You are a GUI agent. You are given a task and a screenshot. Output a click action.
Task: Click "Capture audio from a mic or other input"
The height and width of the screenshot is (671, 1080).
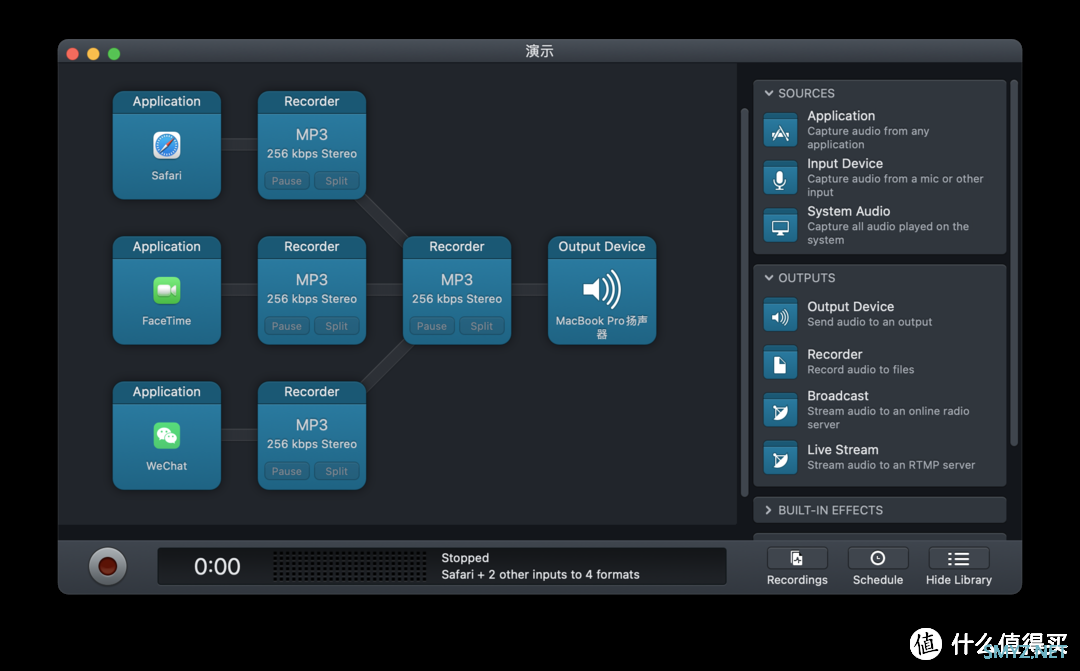tap(895, 185)
